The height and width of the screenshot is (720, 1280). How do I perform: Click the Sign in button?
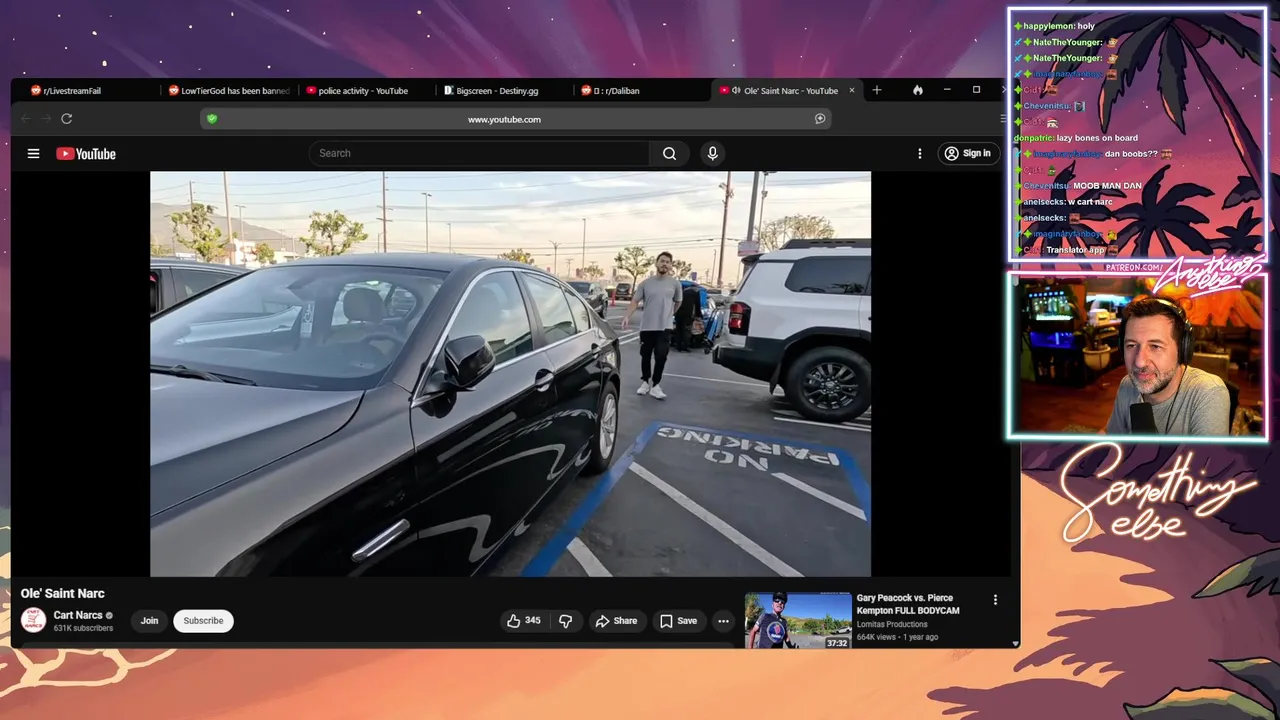click(x=968, y=153)
